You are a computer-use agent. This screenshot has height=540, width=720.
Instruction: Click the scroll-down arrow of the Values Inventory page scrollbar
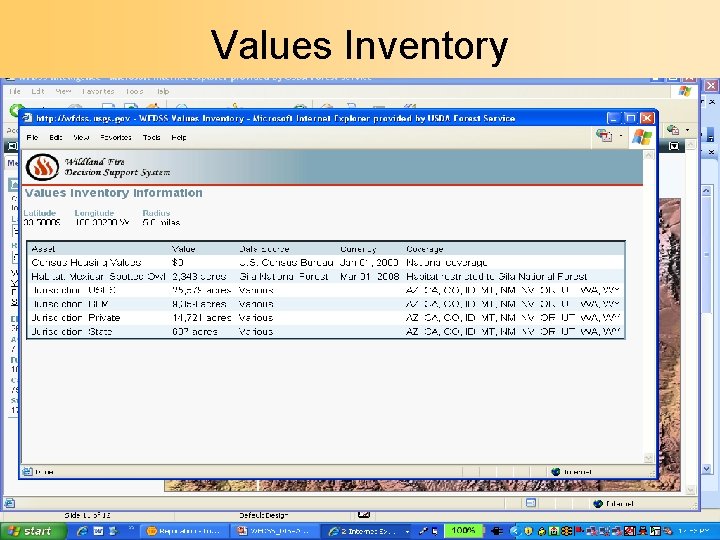pyautogui.click(x=649, y=458)
